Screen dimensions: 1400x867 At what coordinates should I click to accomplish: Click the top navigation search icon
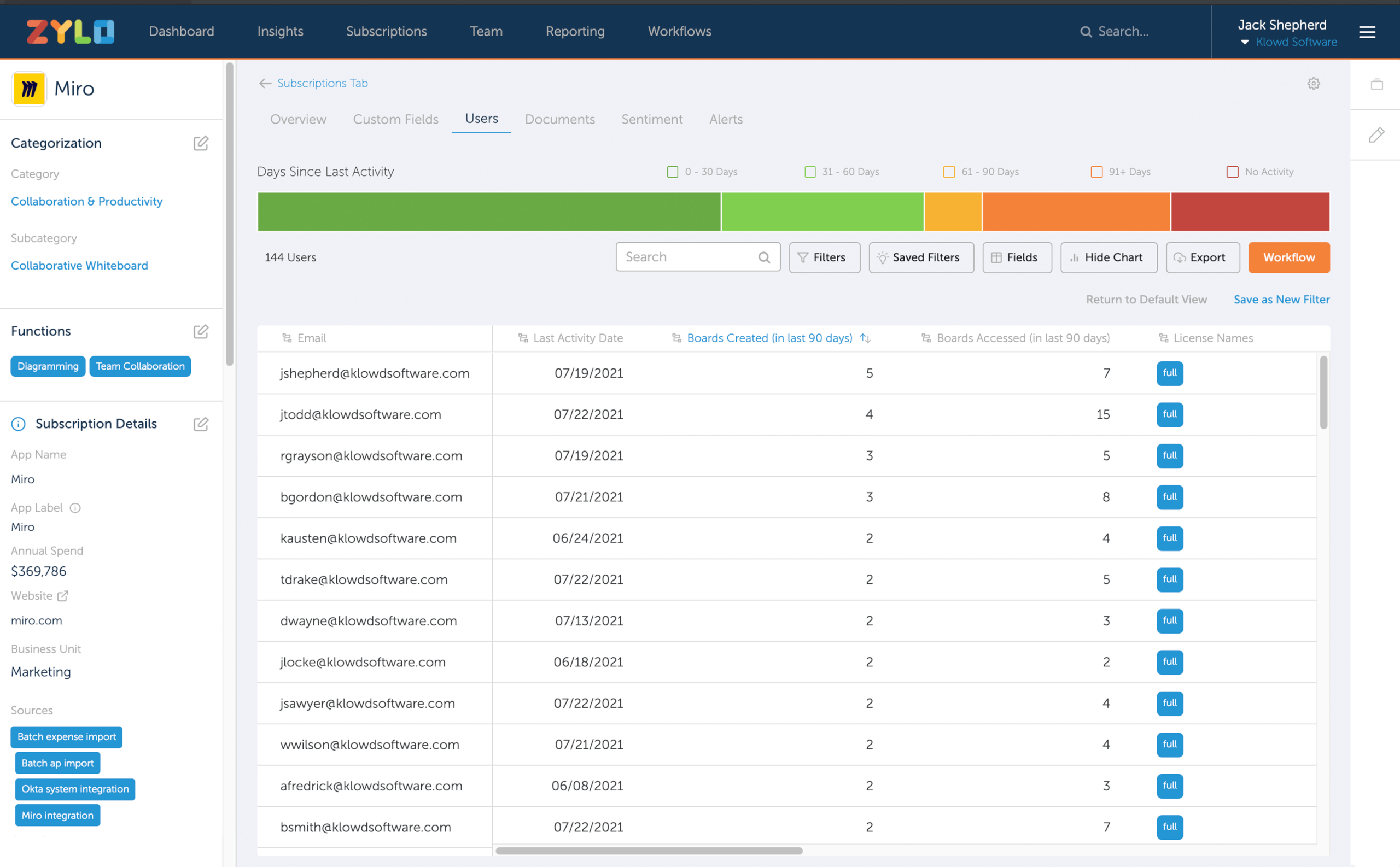[1086, 32]
